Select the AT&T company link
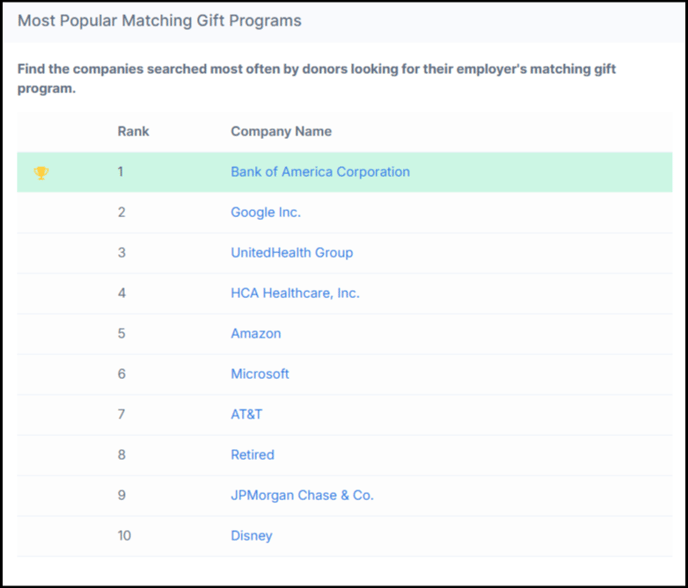The width and height of the screenshot is (688, 588). pyautogui.click(x=246, y=414)
